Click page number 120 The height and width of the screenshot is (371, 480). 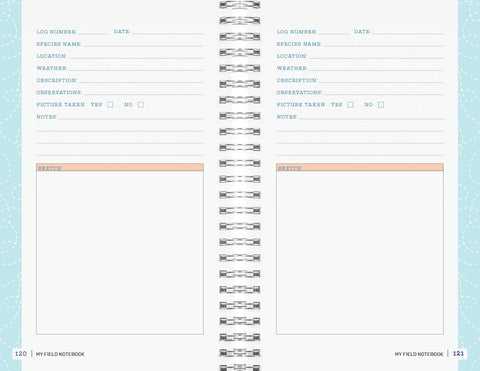pyautogui.click(x=21, y=354)
